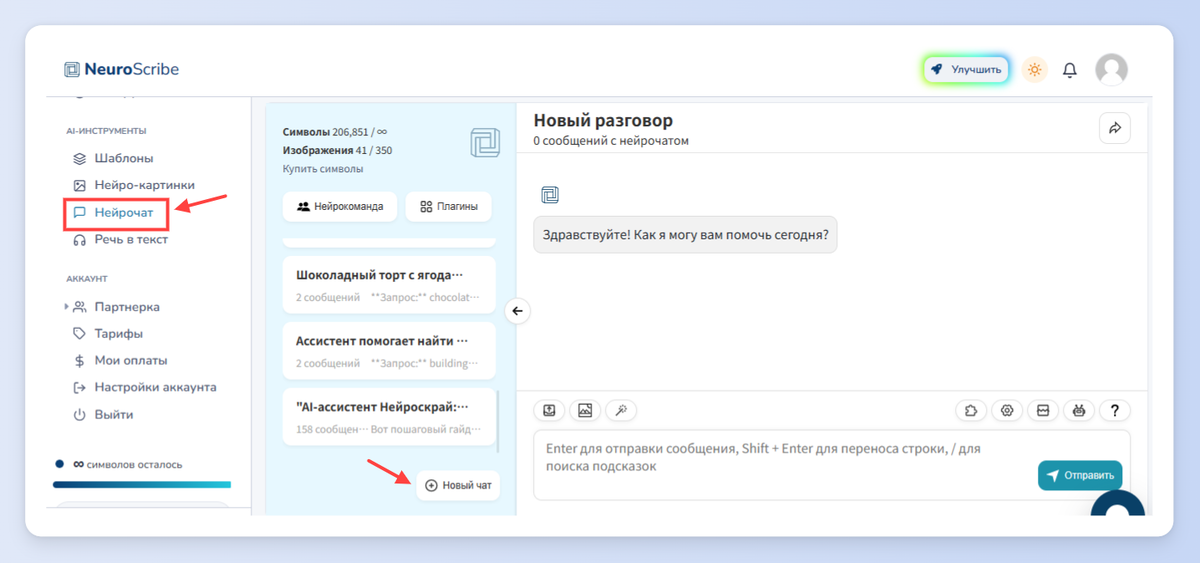
Task: Open chat Шоколадный торт с ягода…
Action: point(389,284)
